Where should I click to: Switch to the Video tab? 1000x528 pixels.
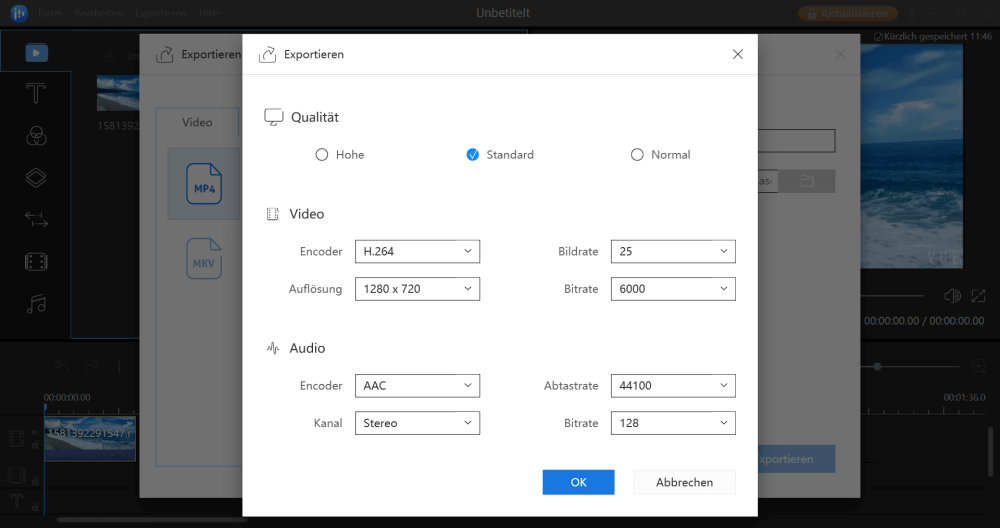197,123
